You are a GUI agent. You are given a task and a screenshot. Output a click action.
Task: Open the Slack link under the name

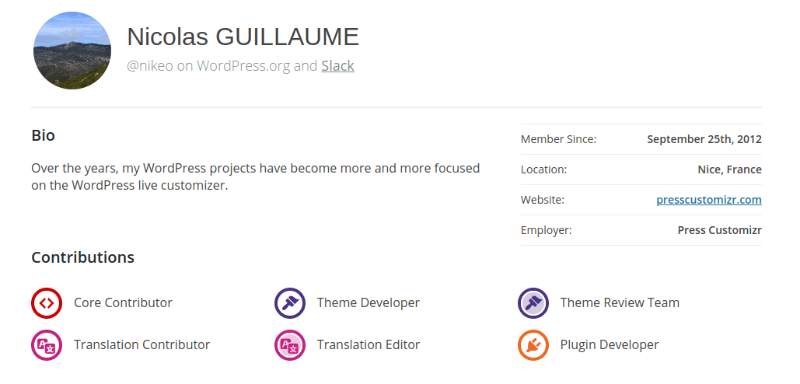coord(337,66)
